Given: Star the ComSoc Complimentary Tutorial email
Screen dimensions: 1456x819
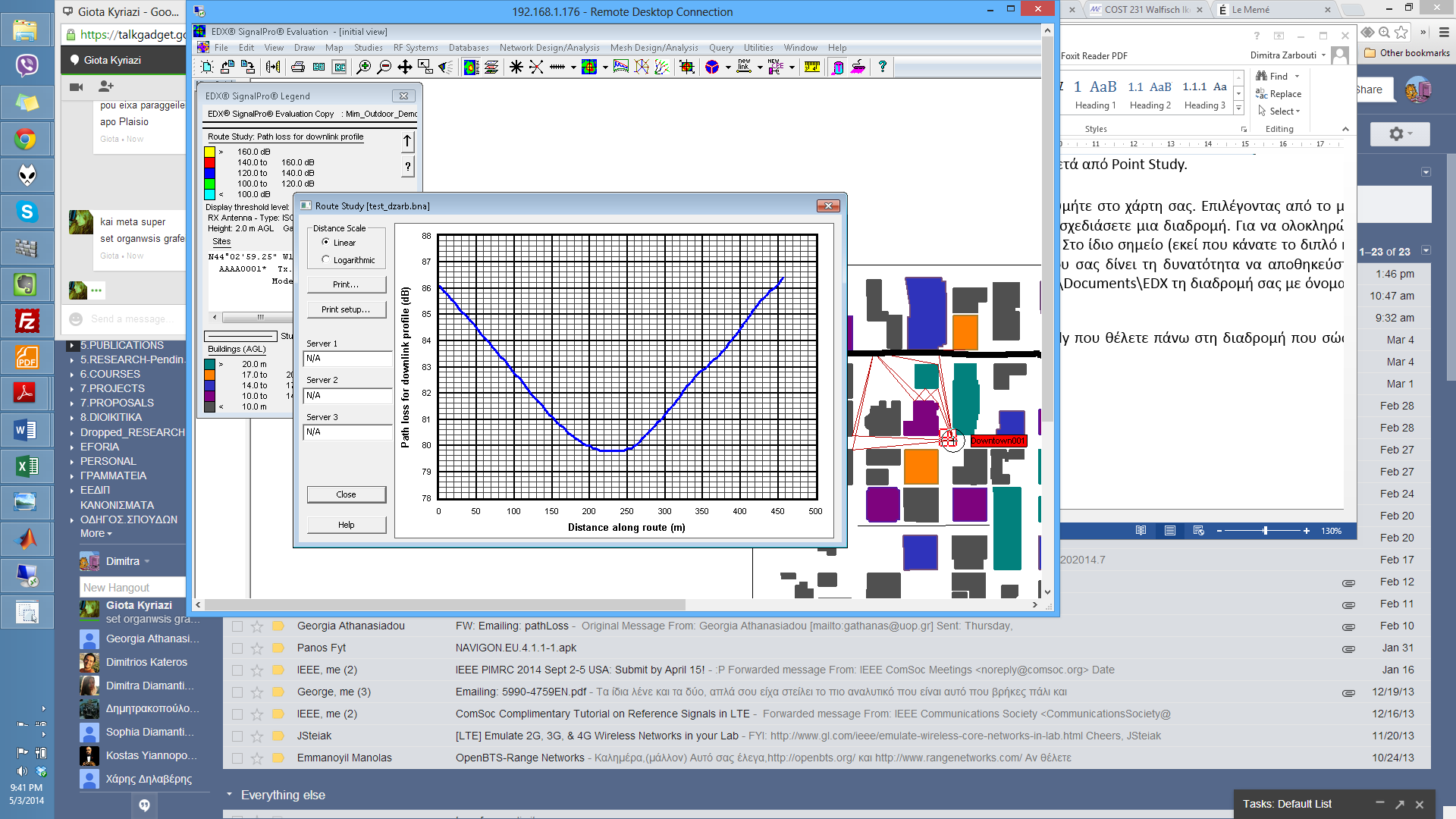Looking at the screenshot, I should (x=257, y=714).
